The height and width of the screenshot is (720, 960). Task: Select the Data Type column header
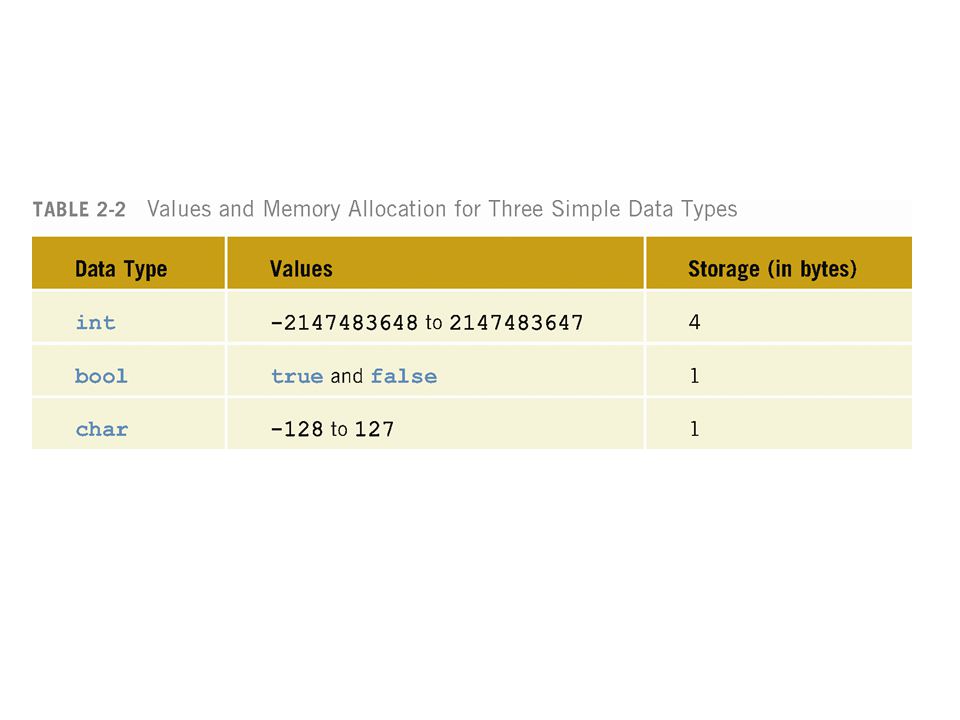point(121,269)
